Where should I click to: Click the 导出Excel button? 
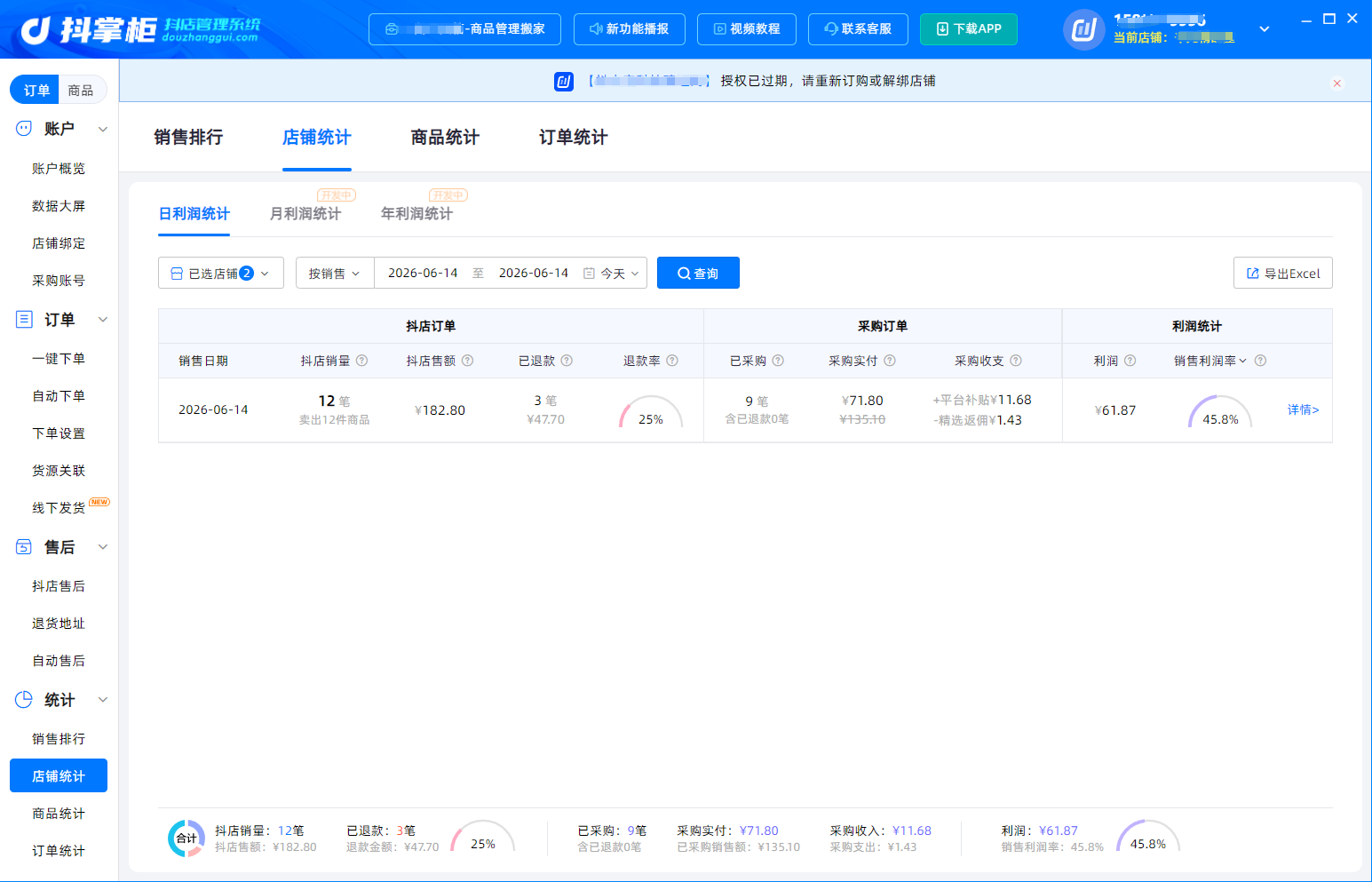(x=1283, y=273)
